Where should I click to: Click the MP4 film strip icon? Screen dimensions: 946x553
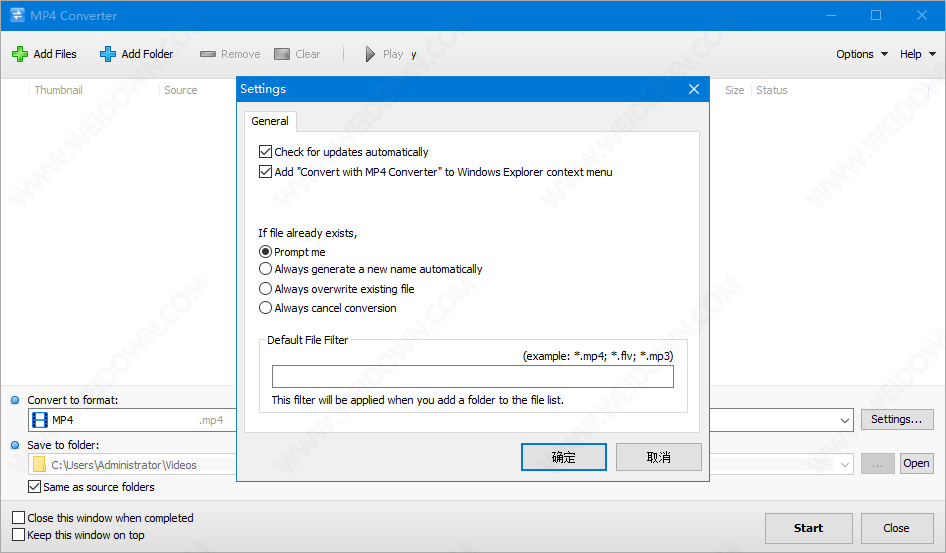click(40, 420)
